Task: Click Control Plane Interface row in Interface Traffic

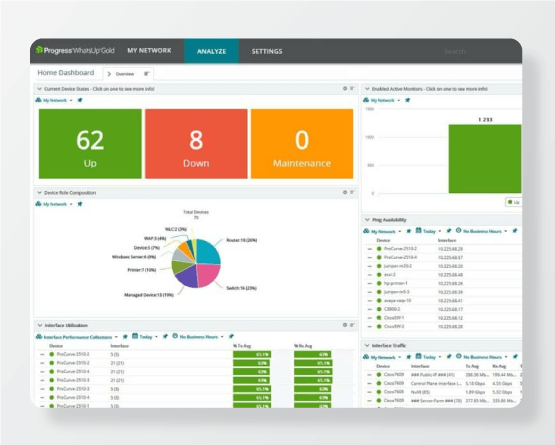Action: click(443, 383)
